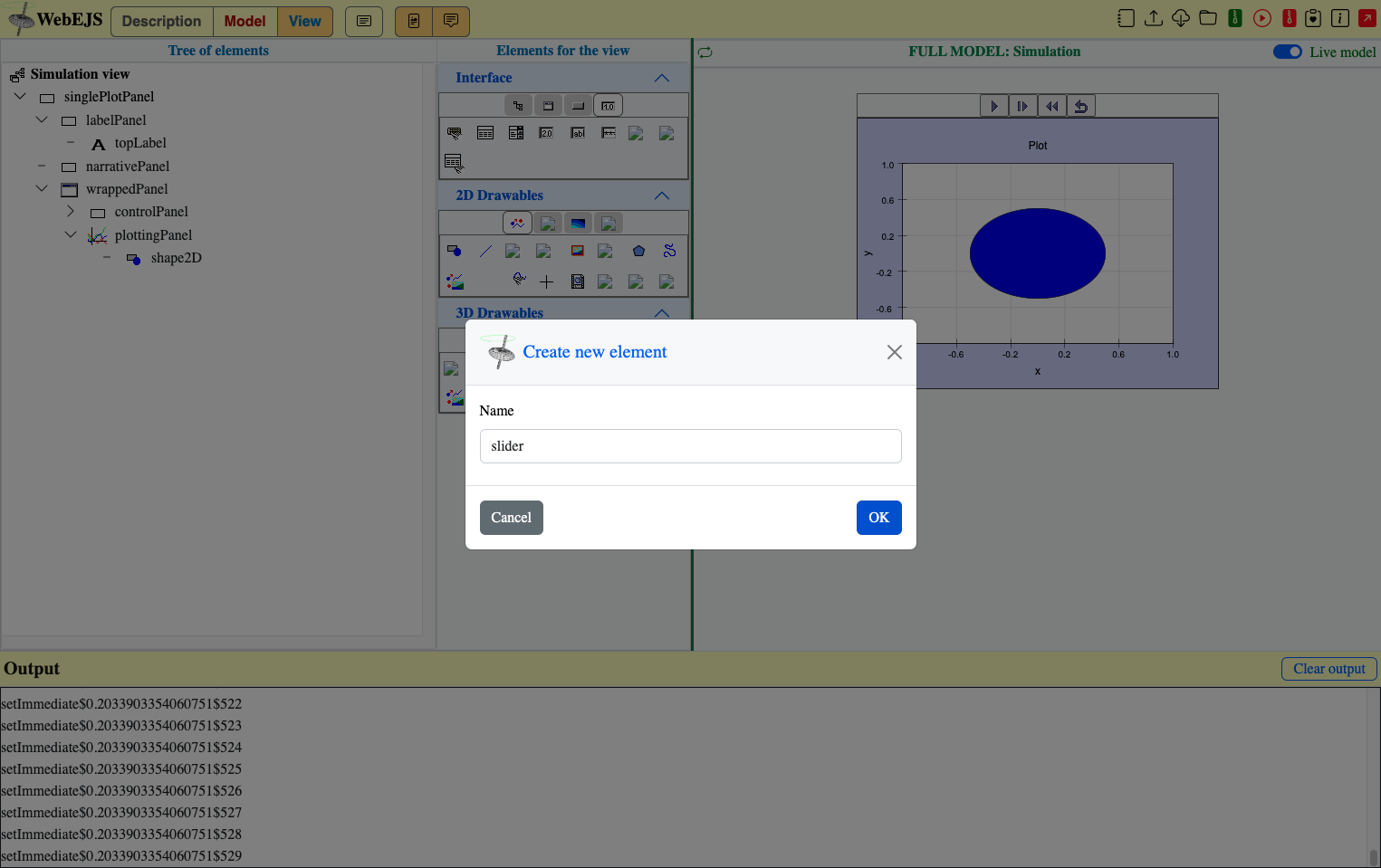Select the 1.0 tab in the Interface palette
Image resolution: width=1381 pixels, height=868 pixels.
click(x=608, y=106)
